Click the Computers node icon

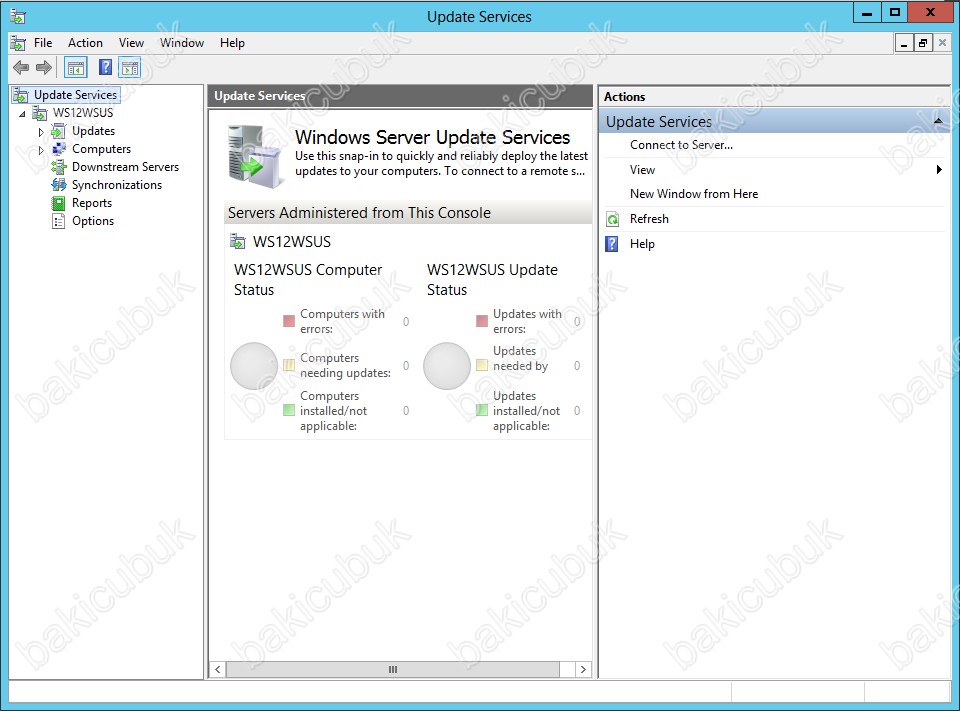[59, 149]
